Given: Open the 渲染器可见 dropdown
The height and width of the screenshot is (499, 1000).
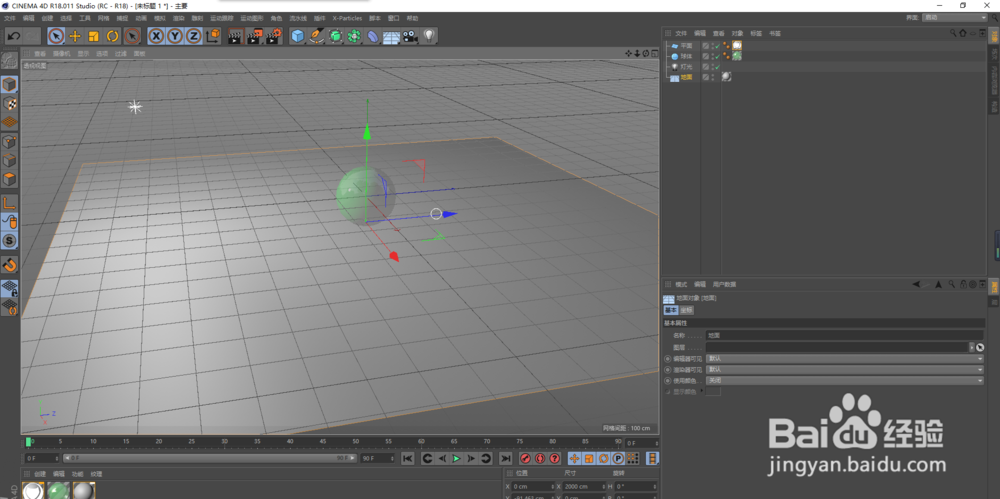Looking at the screenshot, I should [845, 369].
